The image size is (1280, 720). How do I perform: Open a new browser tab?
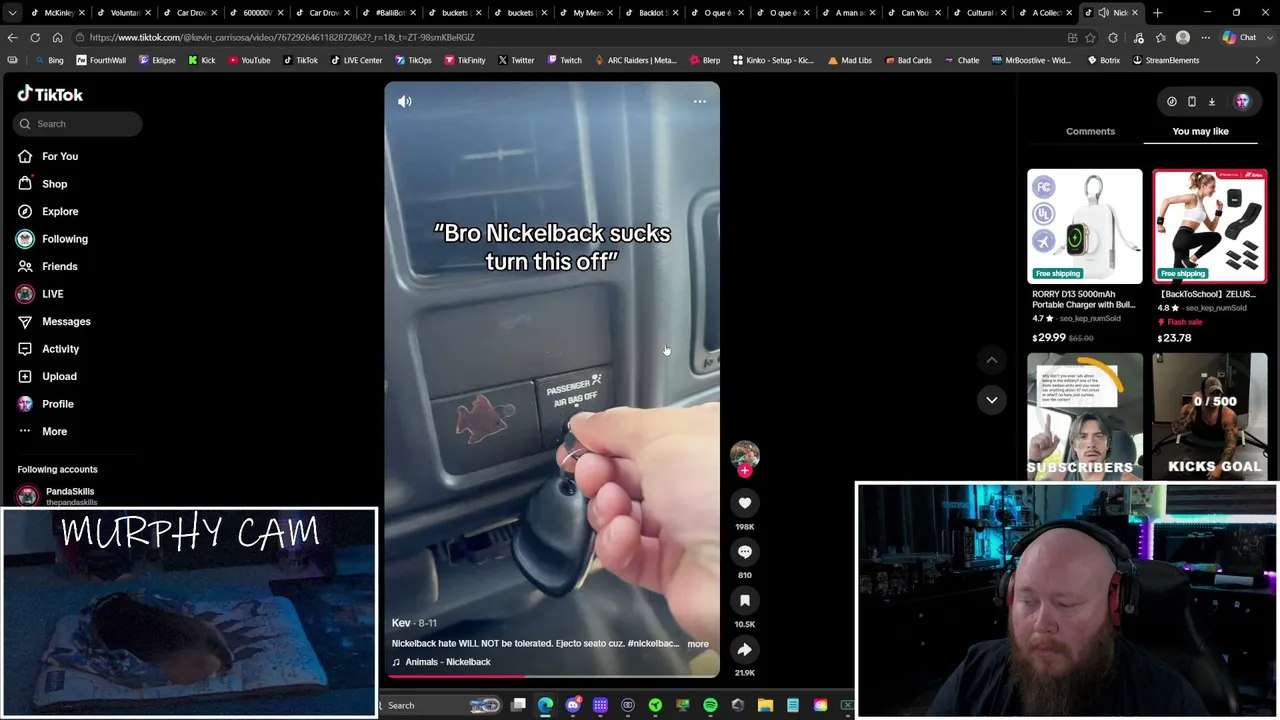(x=1157, y=13)
